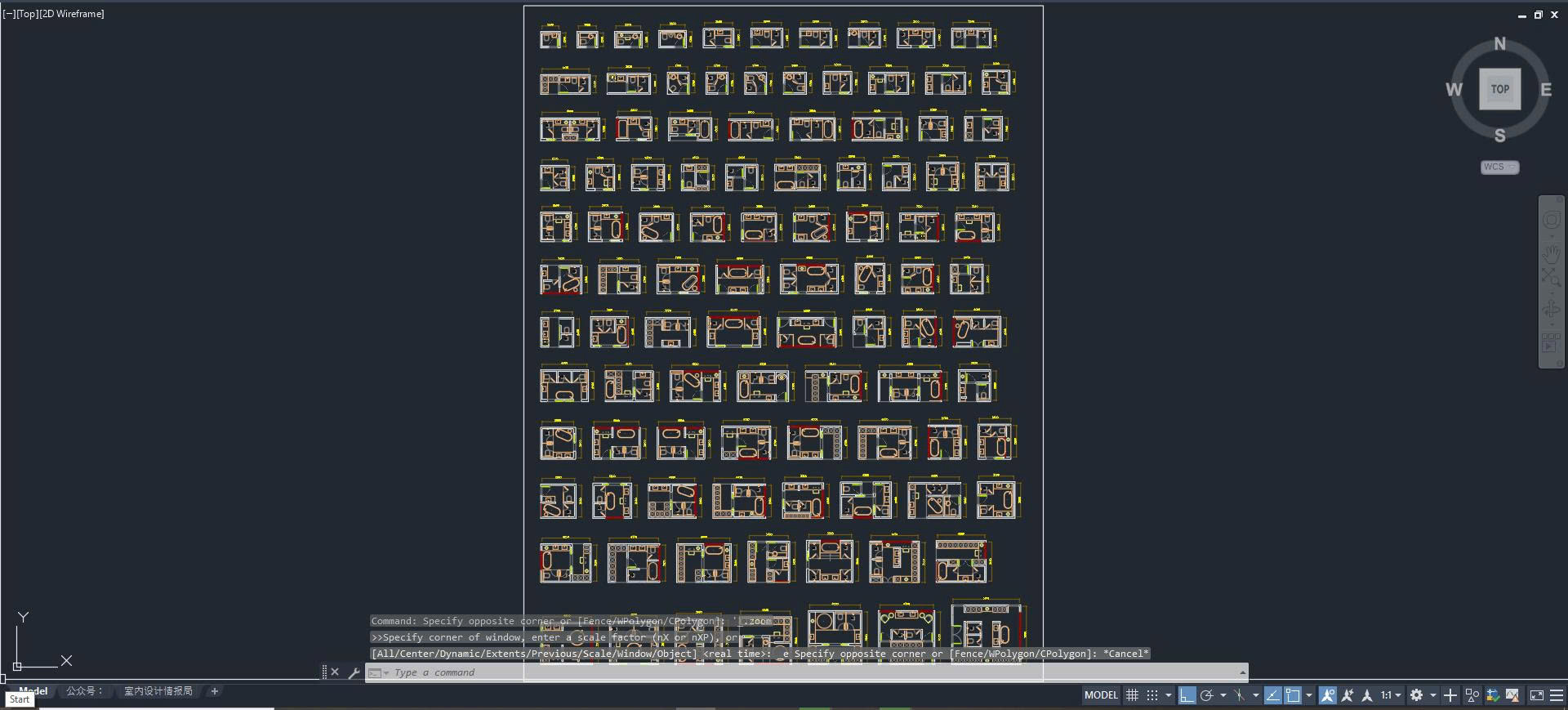This screenshot has height=710, width=1568.
Task: Click the Graphics Performance warning icon
Action: pos(1512,695)
